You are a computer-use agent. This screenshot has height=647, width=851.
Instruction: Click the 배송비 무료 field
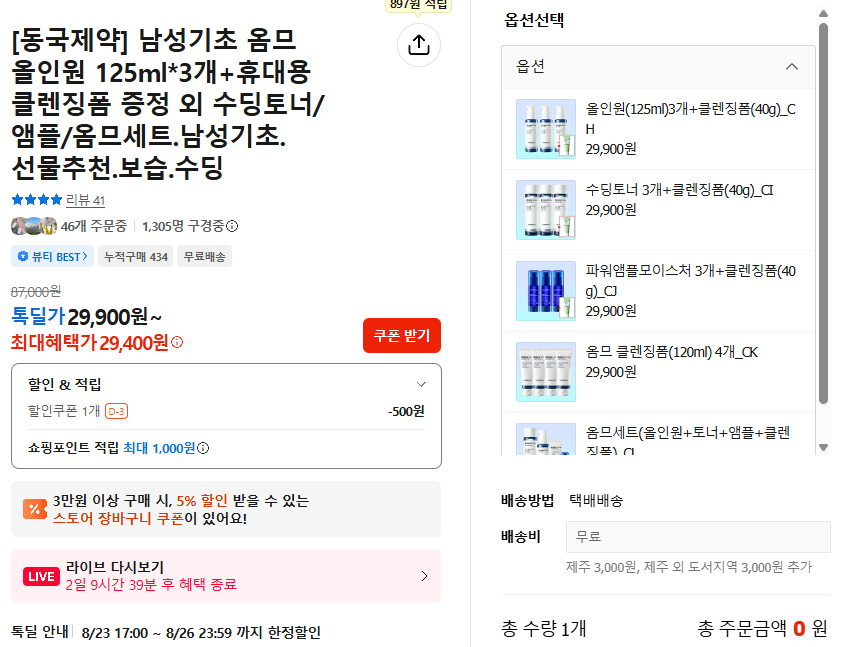698,537
